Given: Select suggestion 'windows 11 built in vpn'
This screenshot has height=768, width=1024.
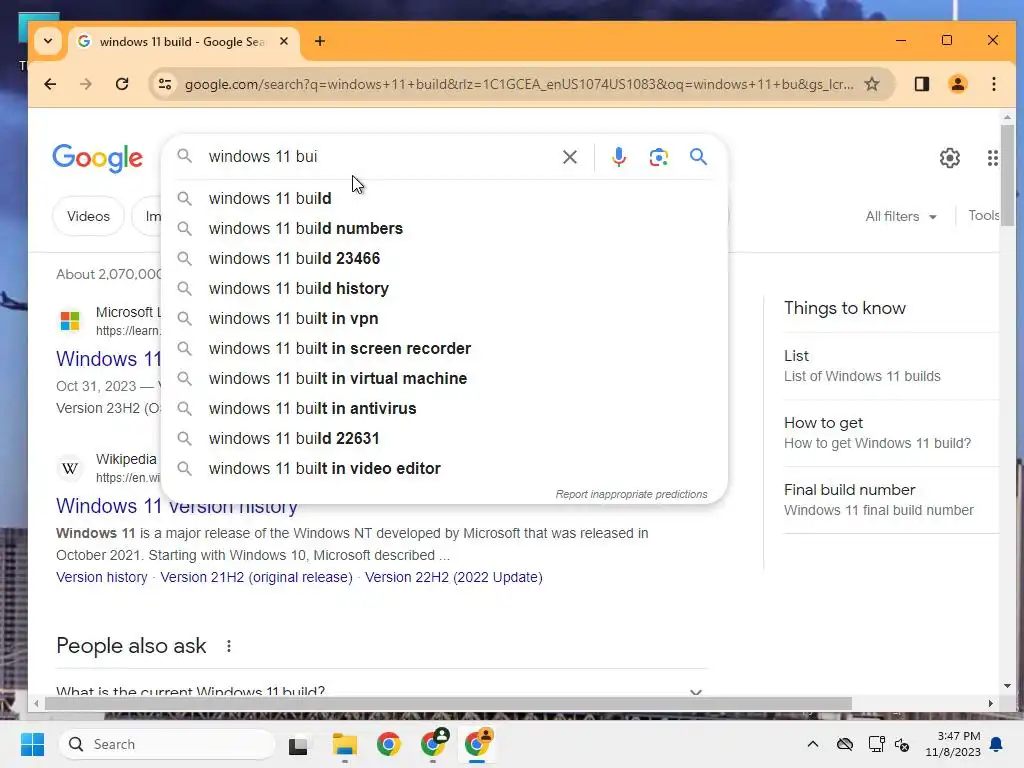Looking at the screenshot, I should (444, 319).
